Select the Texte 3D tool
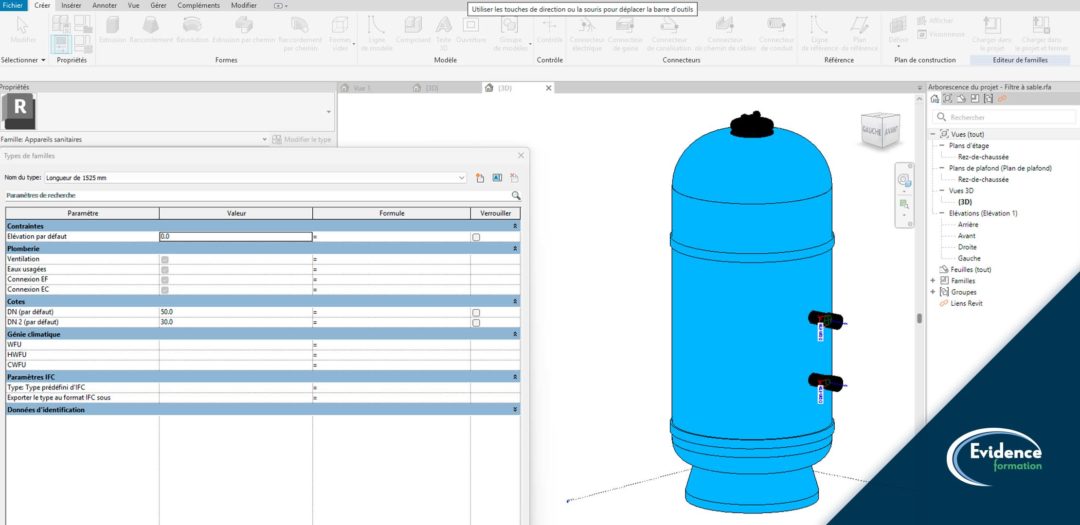 (x=443, y=29)
